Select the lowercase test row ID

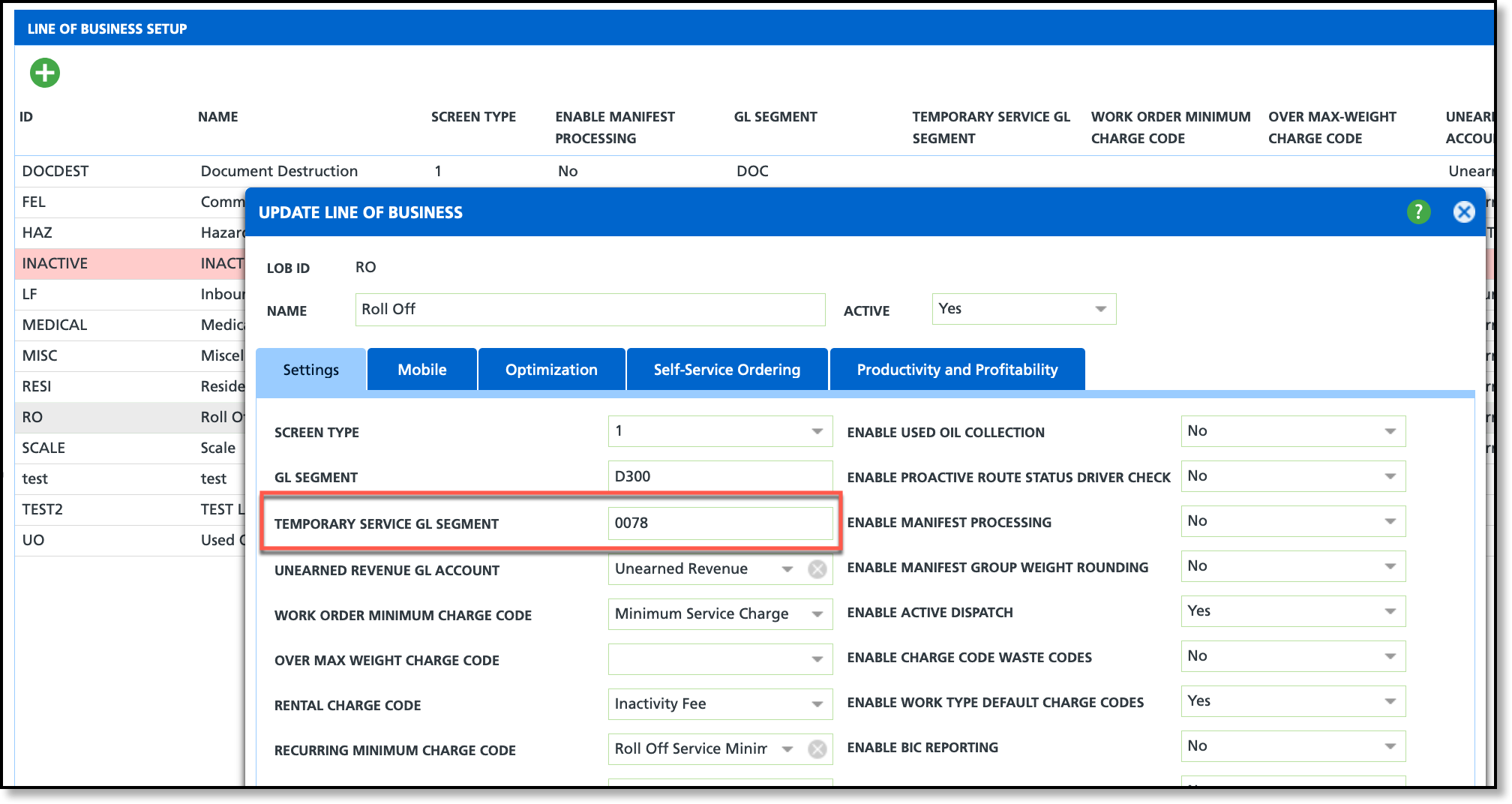[35, 478]
